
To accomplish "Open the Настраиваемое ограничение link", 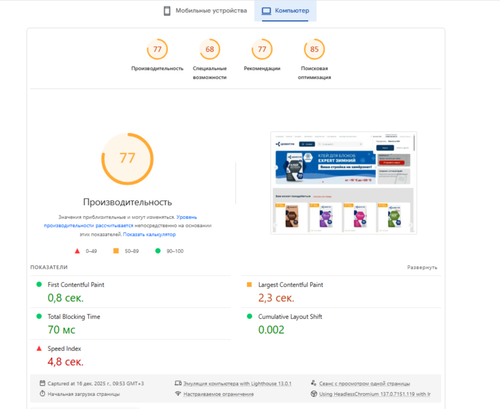I will pos(218,394).
